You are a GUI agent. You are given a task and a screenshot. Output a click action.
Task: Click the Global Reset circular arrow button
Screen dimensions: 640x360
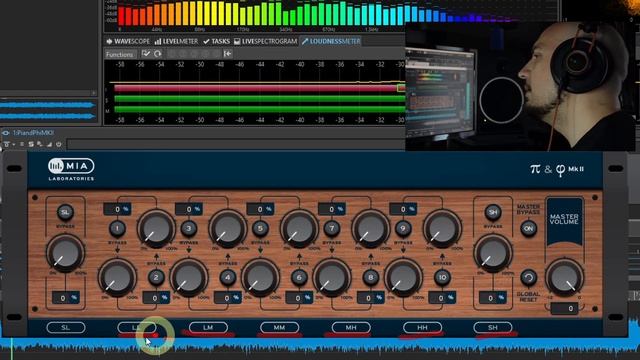[x=529, y=278]
